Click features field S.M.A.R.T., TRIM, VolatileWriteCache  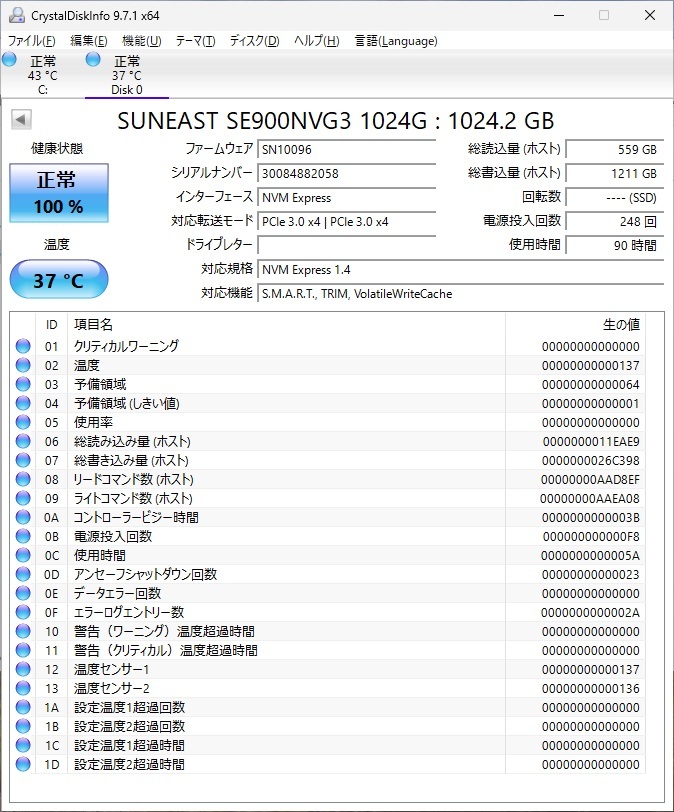coord(461,294)
